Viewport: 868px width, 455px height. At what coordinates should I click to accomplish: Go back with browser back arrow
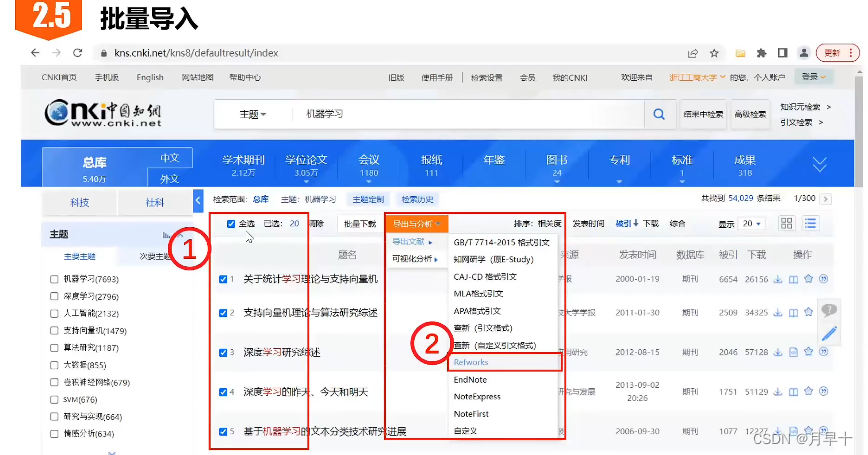point(35,53)
